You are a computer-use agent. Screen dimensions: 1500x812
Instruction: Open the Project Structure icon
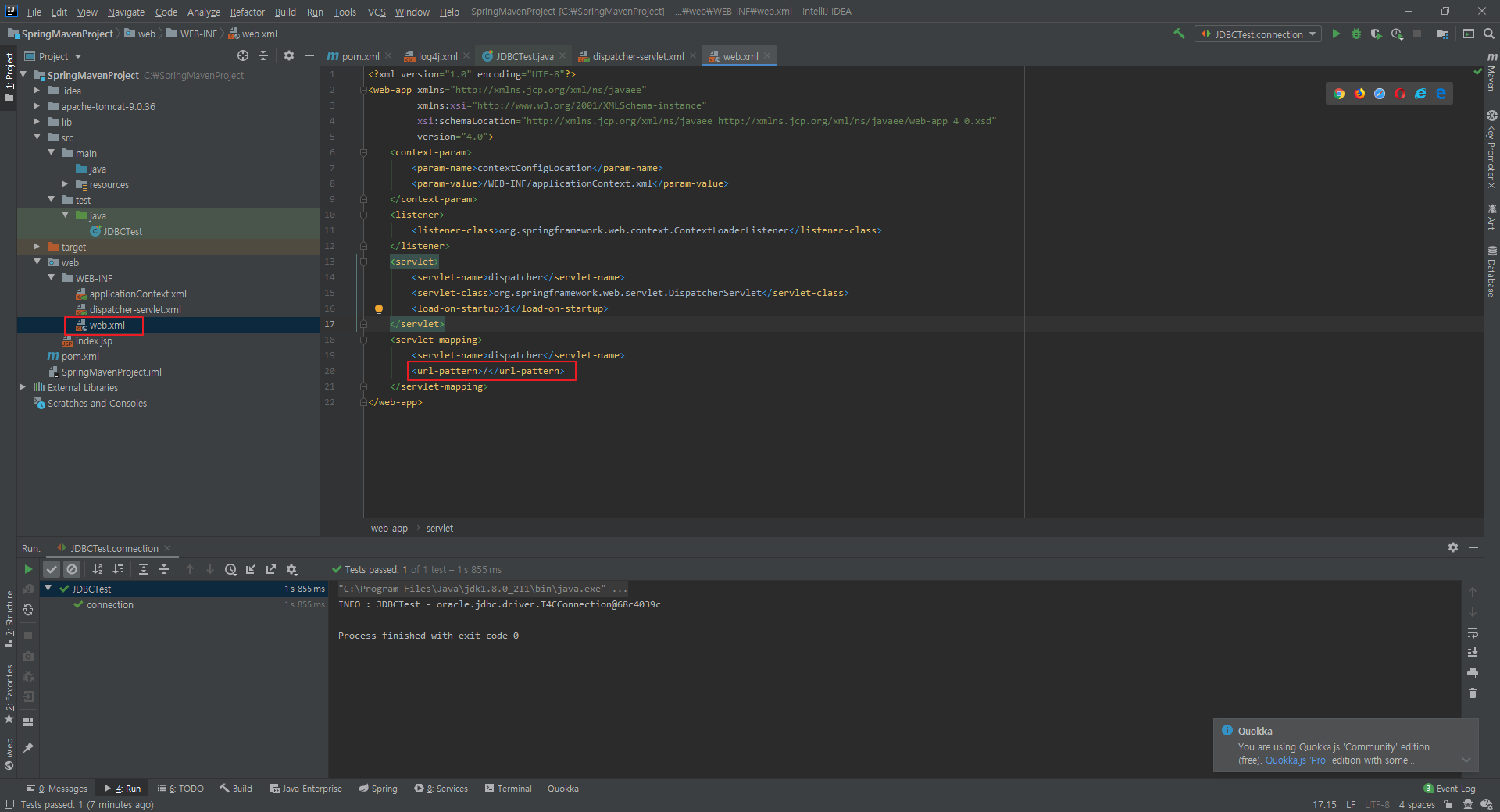(x=1442, y=34)
